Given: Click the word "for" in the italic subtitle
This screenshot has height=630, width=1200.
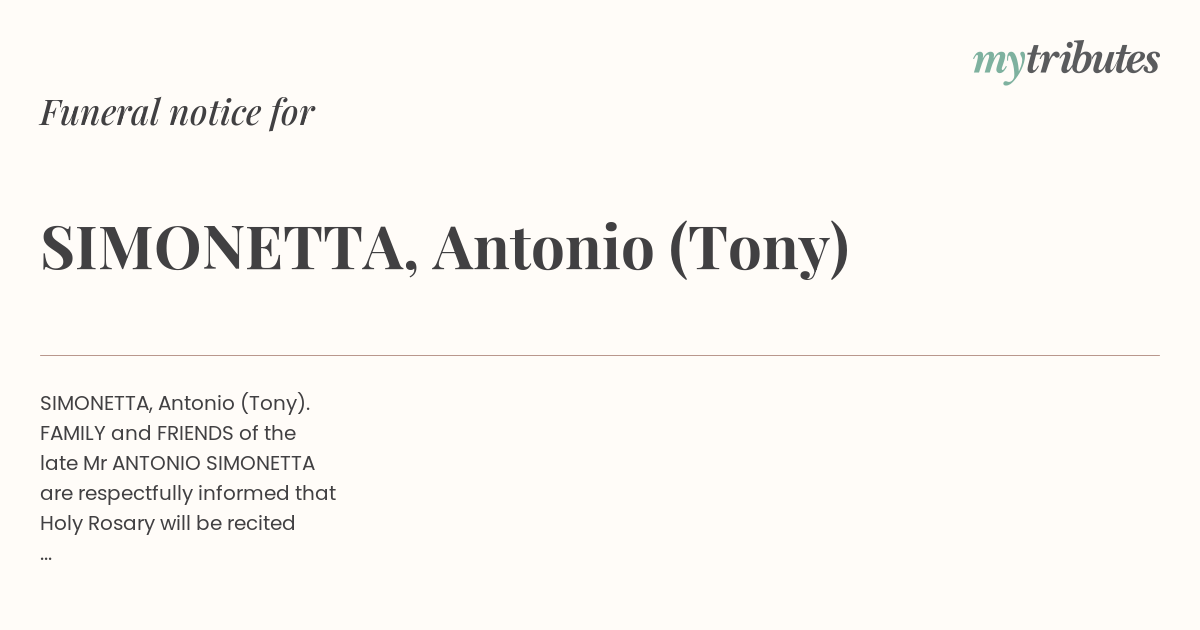Looking at the screenshot, I should (292, 112).
